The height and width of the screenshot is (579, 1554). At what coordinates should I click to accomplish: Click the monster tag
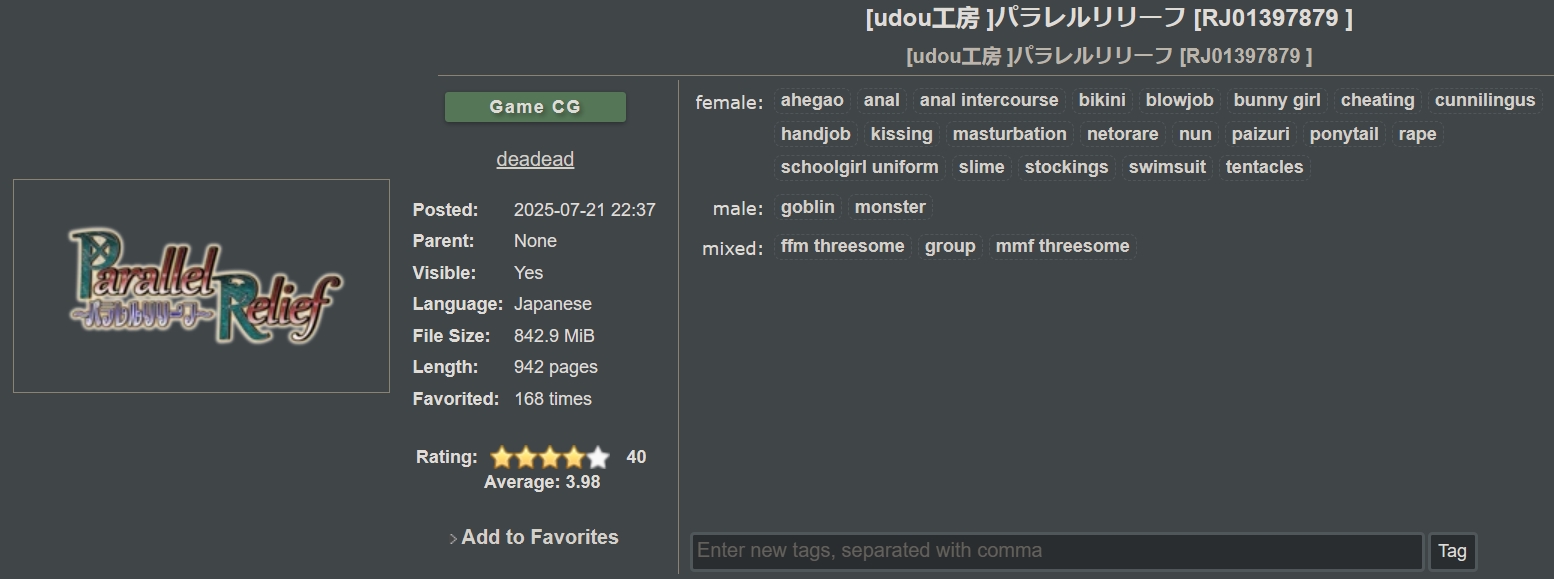pos(890,207)
